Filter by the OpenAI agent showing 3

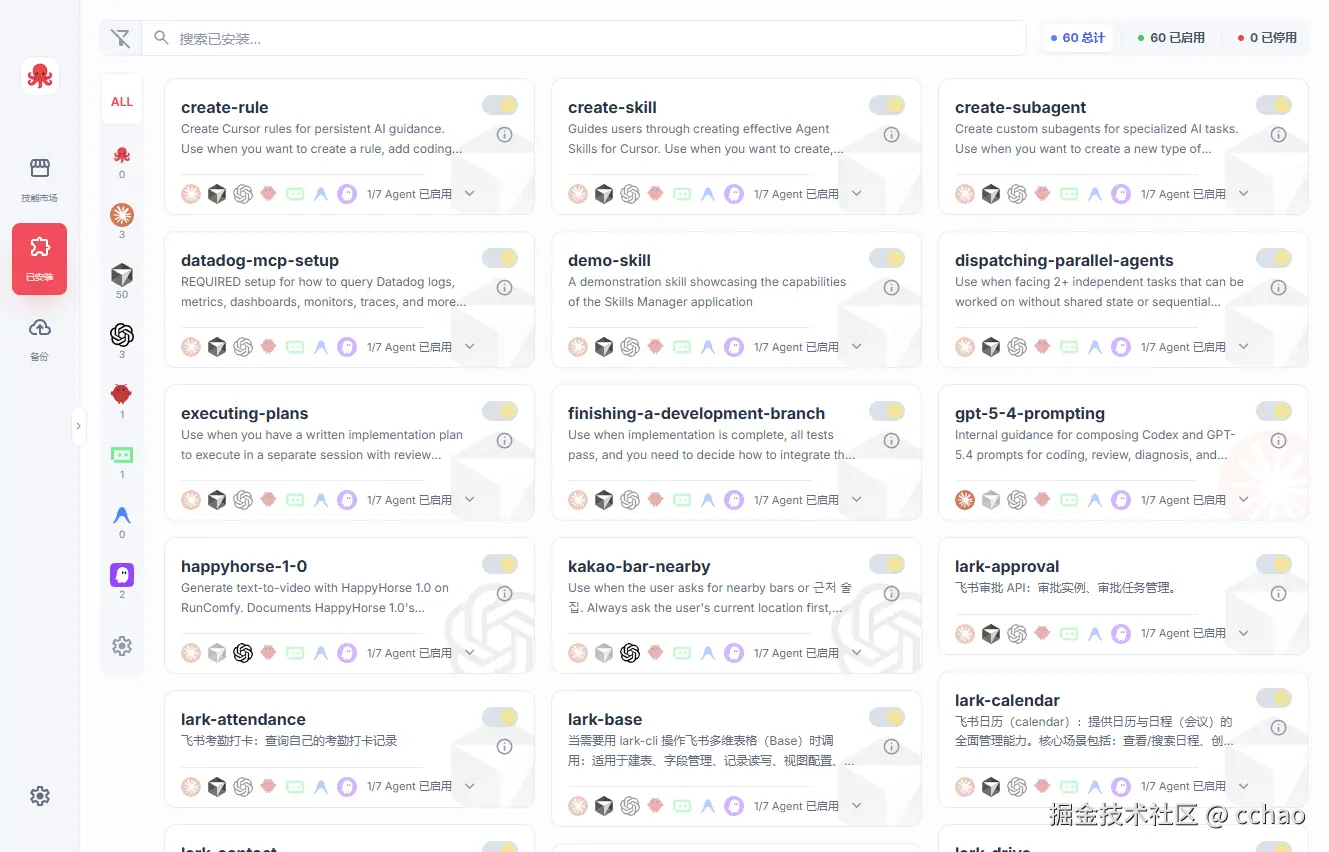(122, 341)
